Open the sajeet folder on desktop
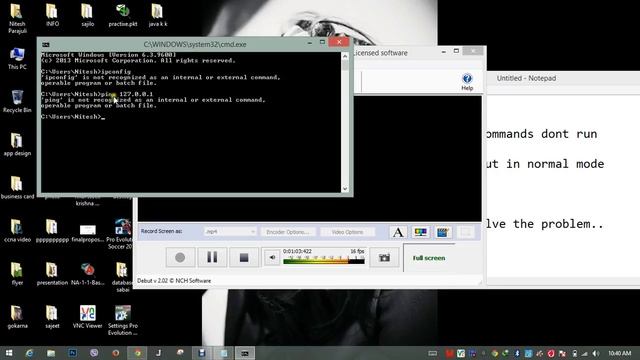640x360 pixels. pos(52,317)
